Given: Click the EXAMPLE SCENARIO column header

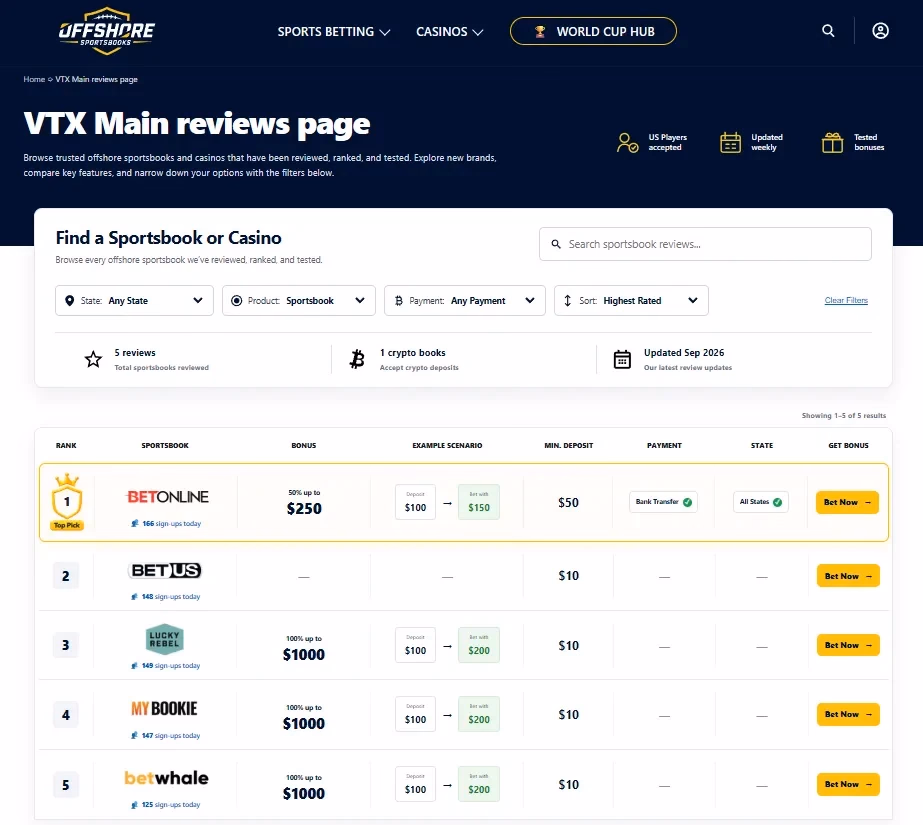Looking at the screenshot, I should pyautogui.click(x=447, y=445).
